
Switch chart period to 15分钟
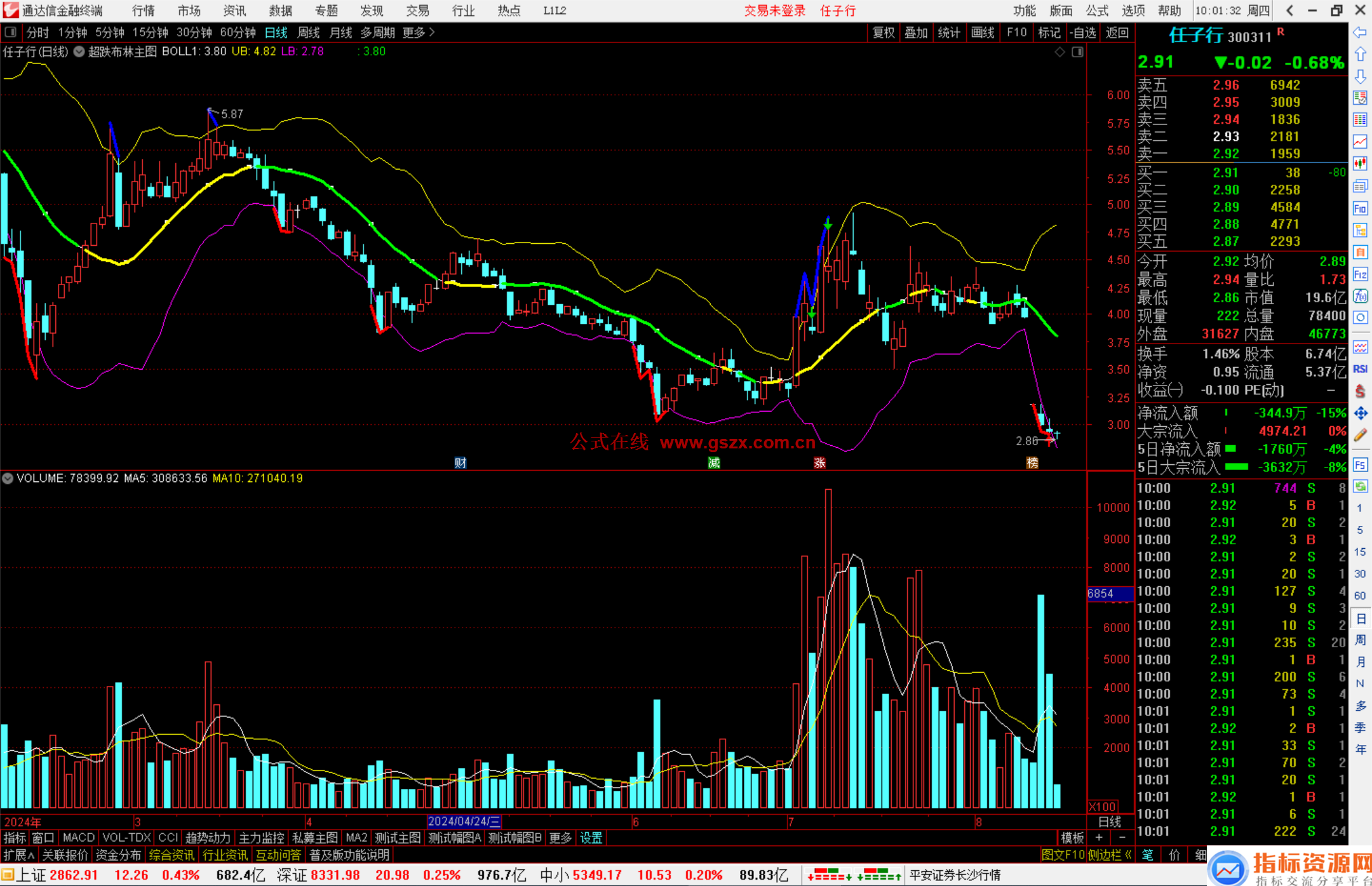150,32
